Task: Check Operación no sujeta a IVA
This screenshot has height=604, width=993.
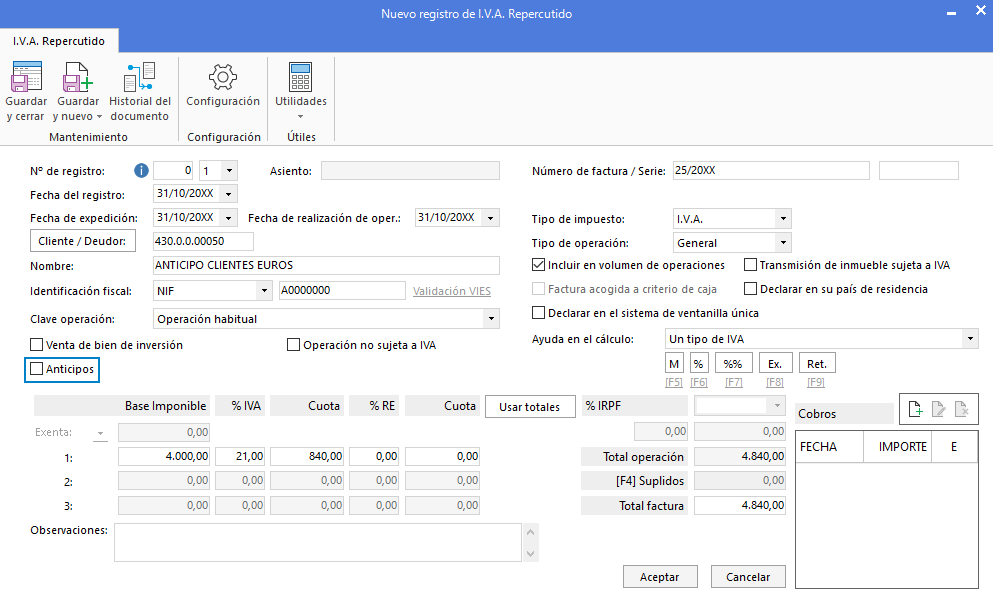Action: pyautogui.click(x=293, y=344)
